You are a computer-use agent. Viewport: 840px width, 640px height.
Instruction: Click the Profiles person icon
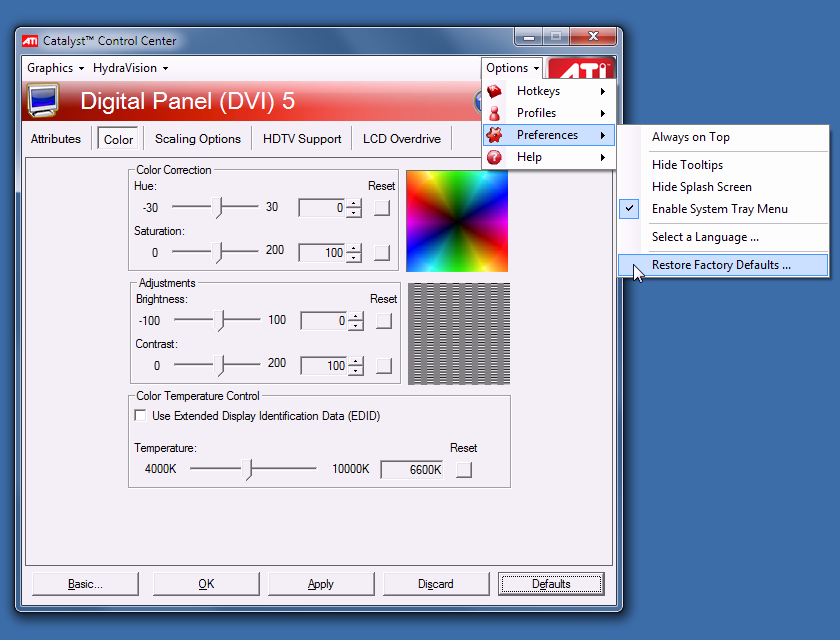[494, 113]
